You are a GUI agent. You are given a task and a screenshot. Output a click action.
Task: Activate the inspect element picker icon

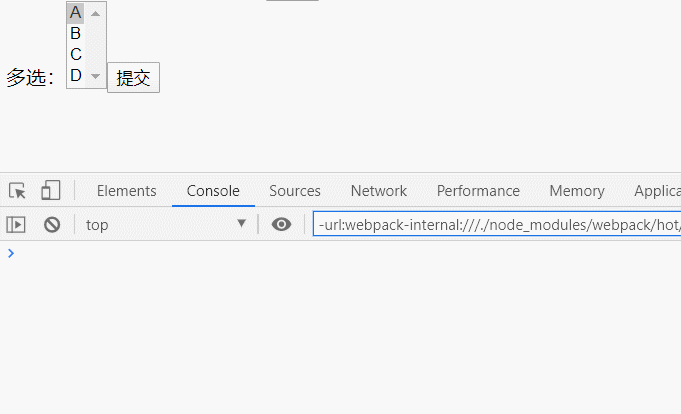coord(17,191)
